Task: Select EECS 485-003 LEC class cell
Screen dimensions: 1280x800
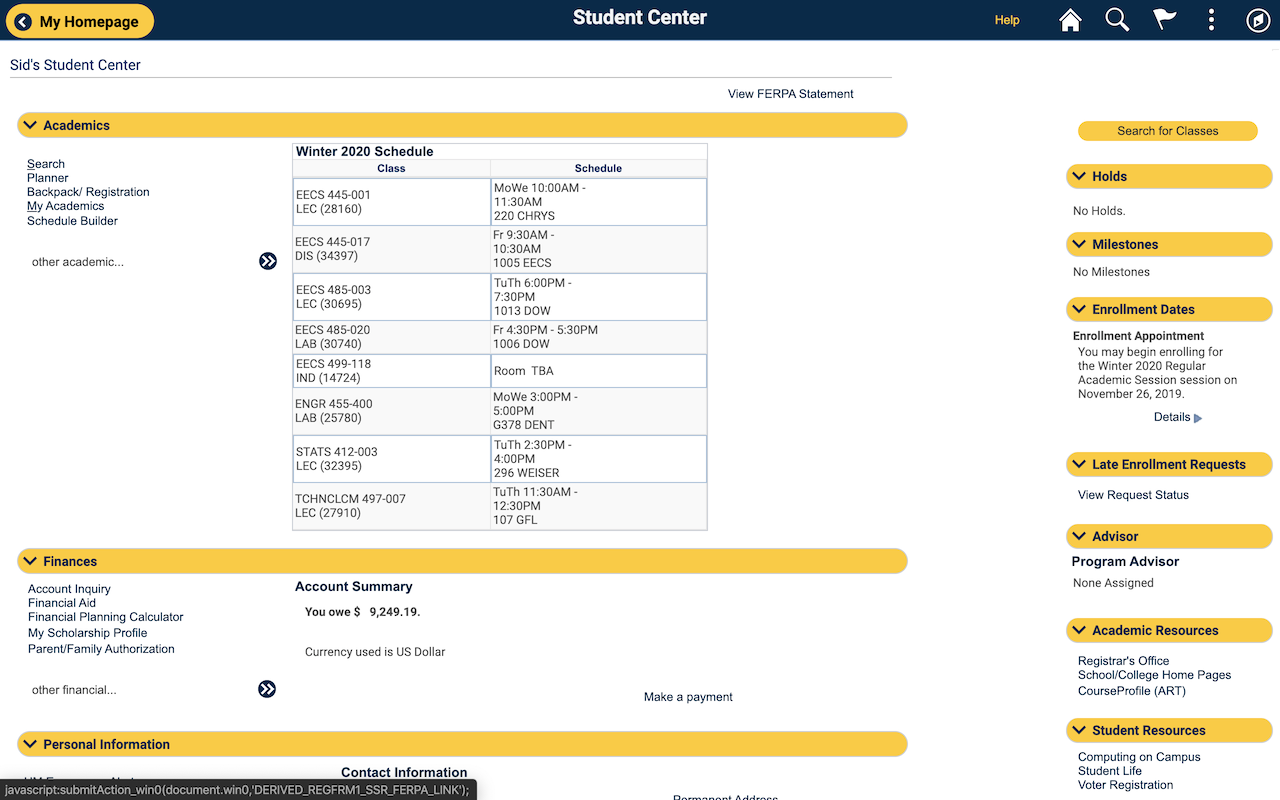Action: (392, 297)
